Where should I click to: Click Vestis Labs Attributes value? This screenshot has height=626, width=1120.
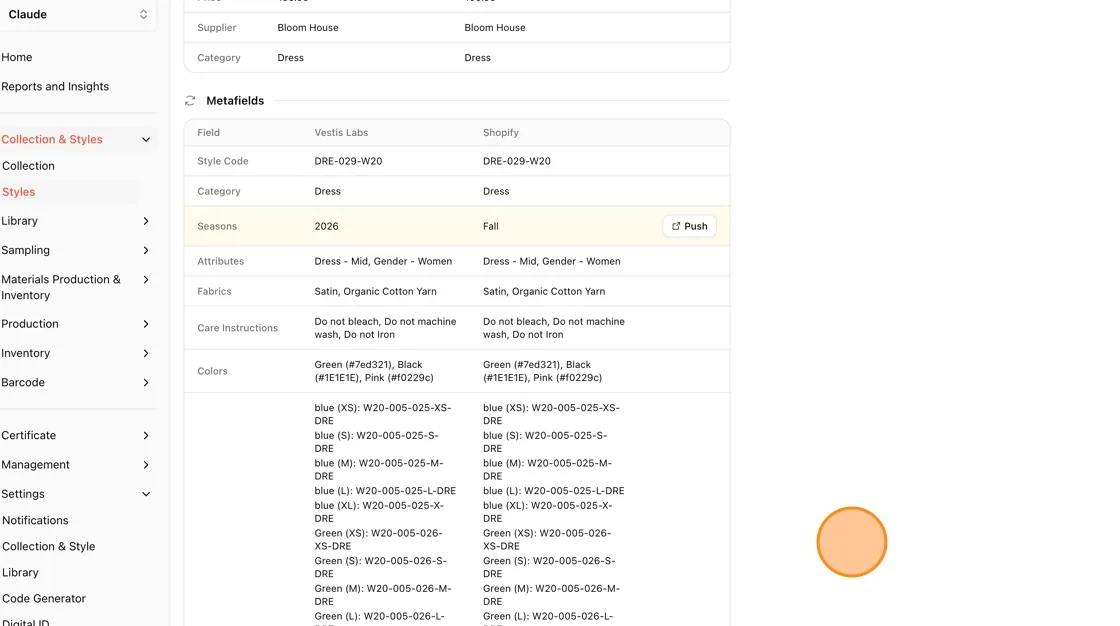tap(383, 262)
